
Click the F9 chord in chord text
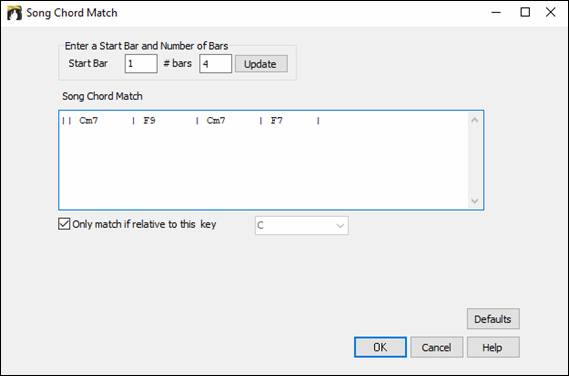150,120
